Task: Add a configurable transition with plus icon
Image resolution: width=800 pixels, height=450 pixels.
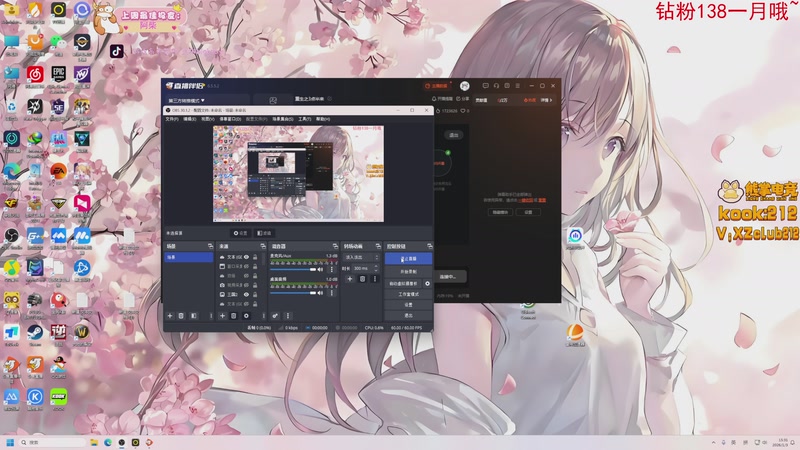Action: point(350,279)
